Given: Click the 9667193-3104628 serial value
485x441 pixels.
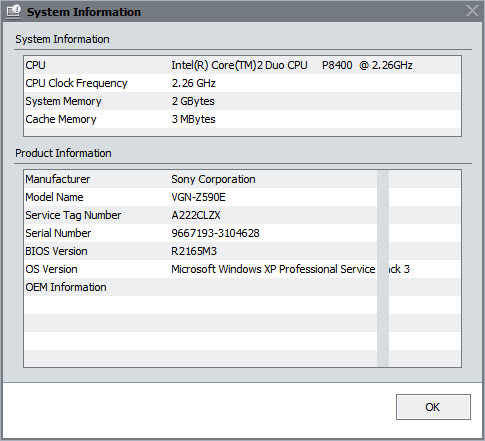Looking at the screenshot, I should [x=215, y=233].
